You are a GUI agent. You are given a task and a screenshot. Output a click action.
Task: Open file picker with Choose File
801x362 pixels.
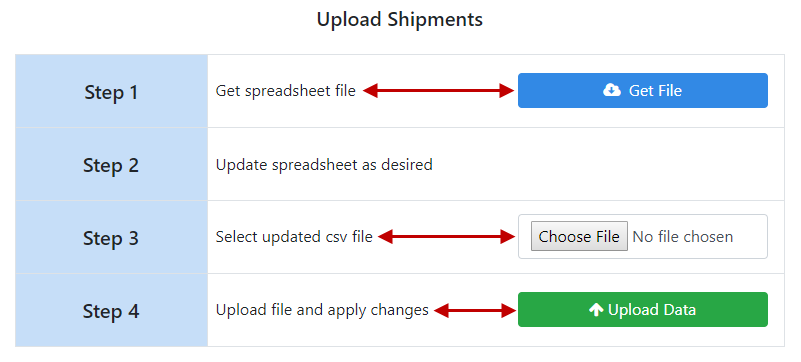coord(579,236)
